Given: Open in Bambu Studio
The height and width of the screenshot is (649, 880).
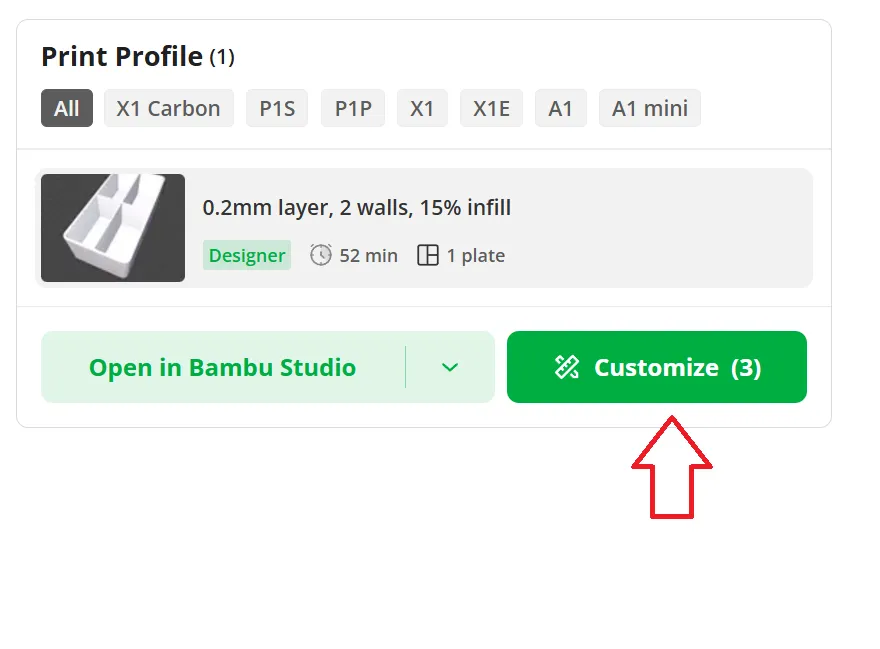Looking at the screenshot, I should 223,367.
